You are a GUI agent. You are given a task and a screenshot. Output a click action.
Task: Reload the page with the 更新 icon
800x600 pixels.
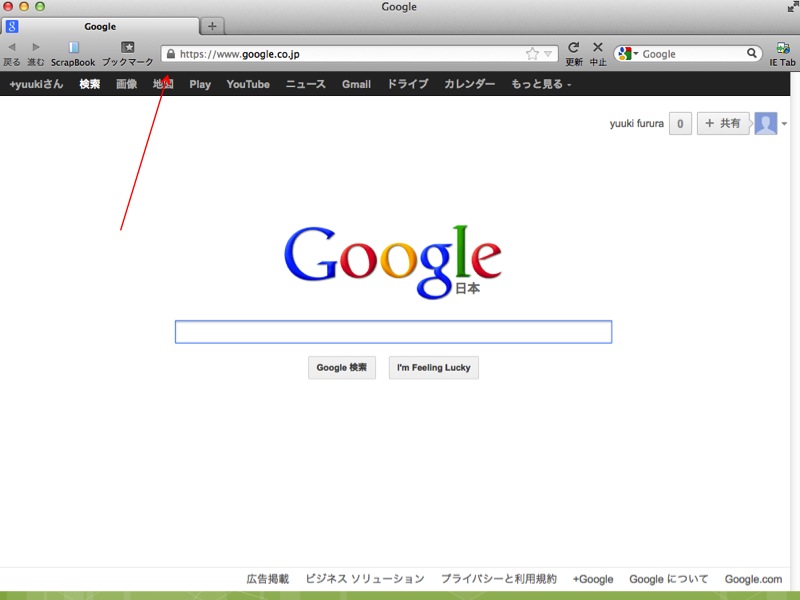573,47
